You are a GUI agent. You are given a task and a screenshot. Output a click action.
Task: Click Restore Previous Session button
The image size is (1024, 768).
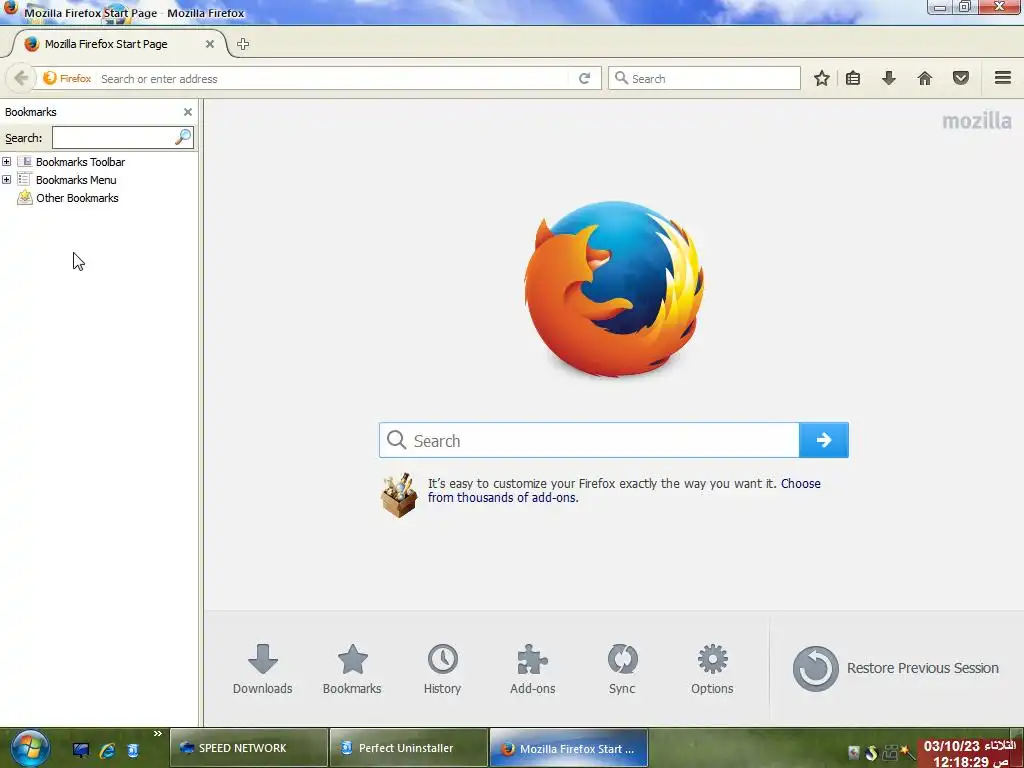tap(895, 668)
